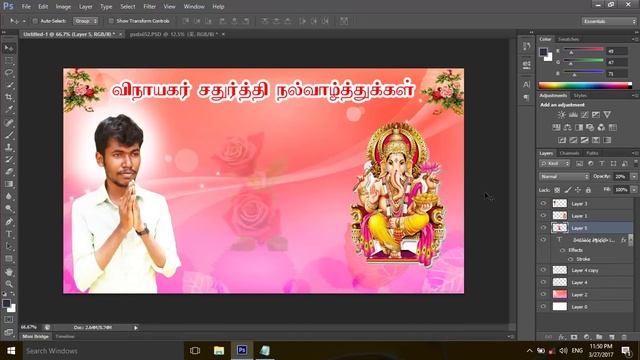Switch to the Channels tab

coord(569,153)
